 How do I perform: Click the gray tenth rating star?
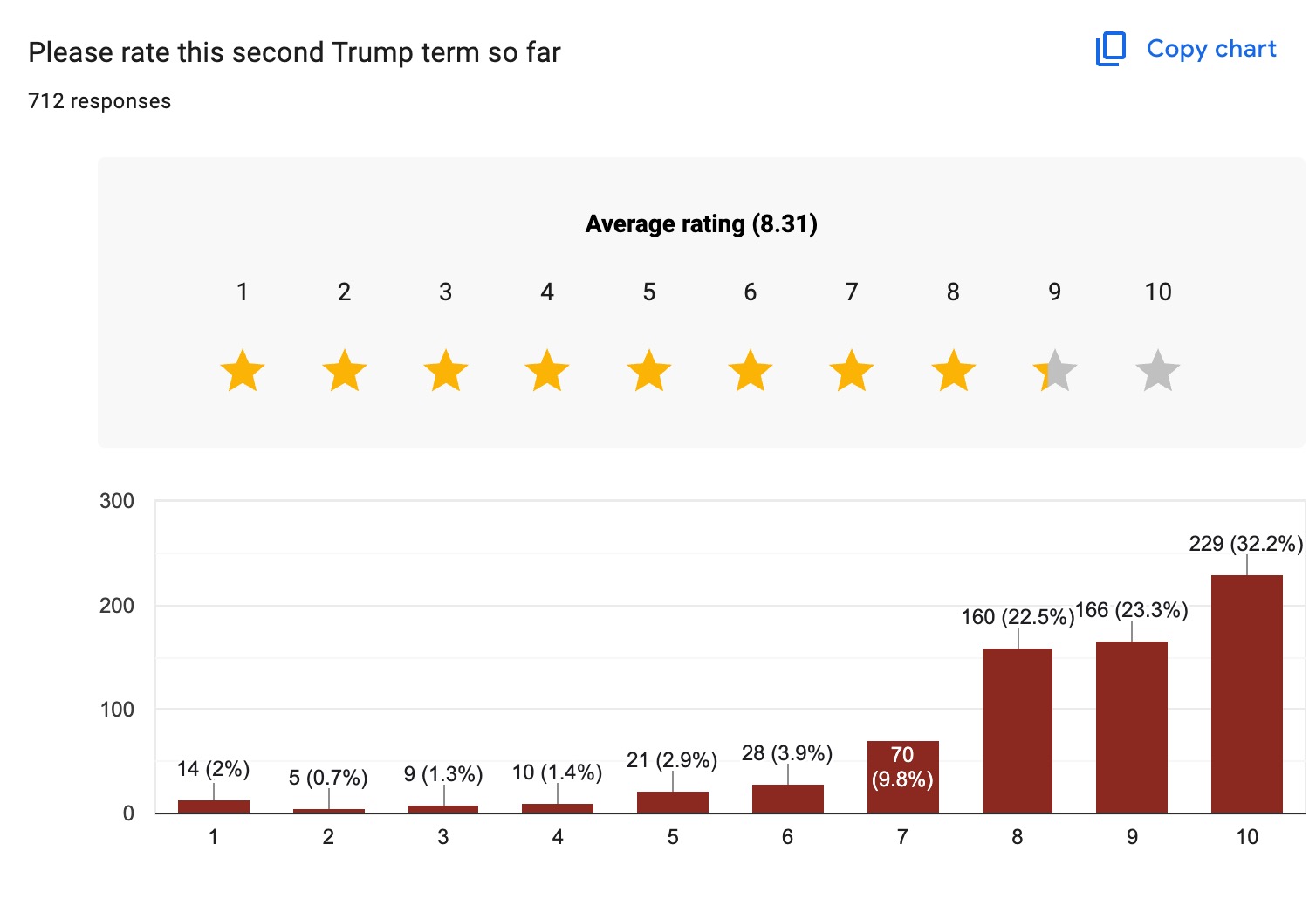(1158, 371)
